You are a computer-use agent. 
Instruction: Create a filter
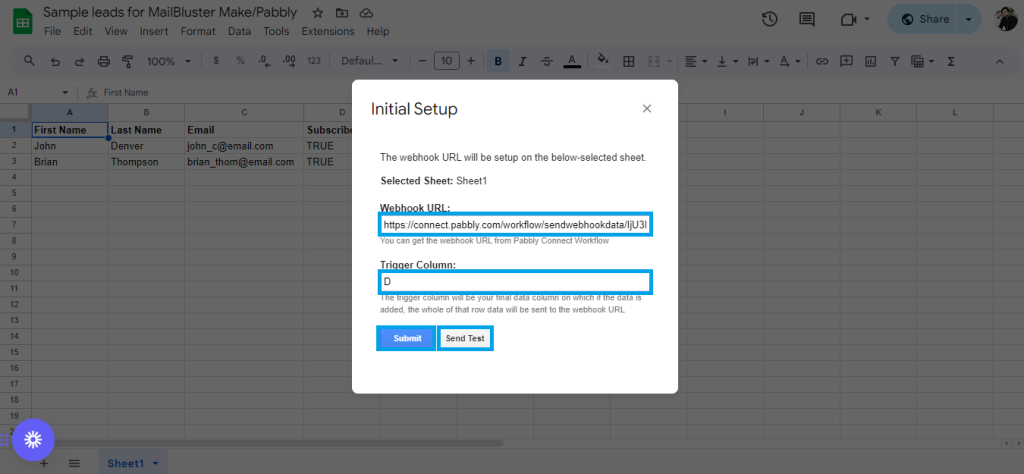894,61
